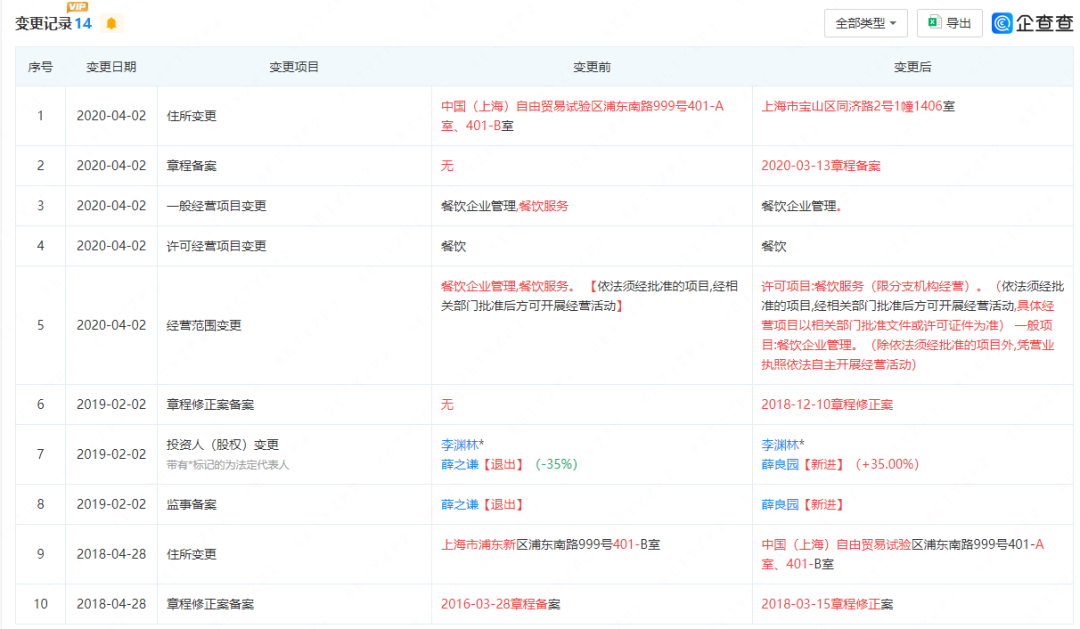Click the 变更前 column header
Viewport: 1080px width, 629px height.
pos(592,67)
